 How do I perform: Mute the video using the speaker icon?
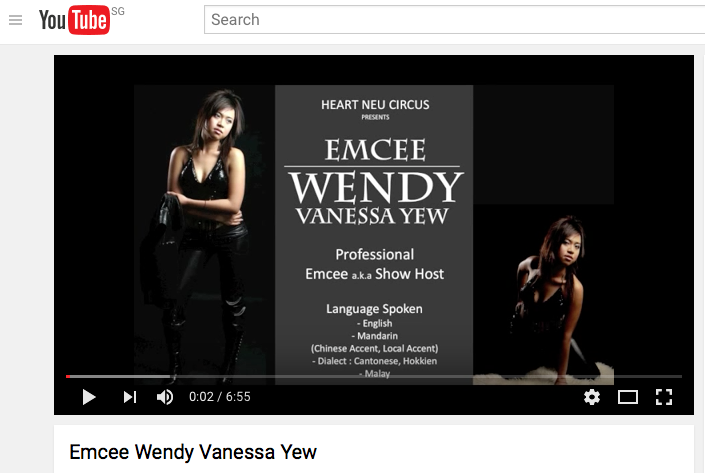[165, 397]
